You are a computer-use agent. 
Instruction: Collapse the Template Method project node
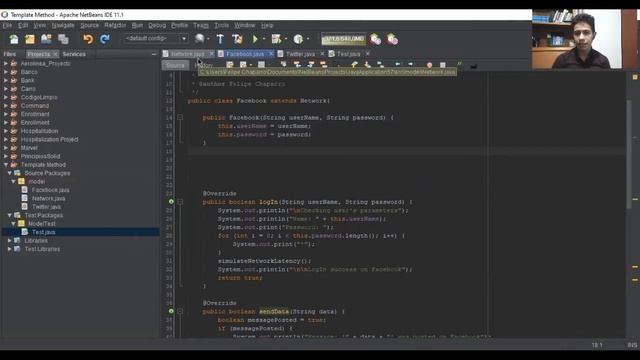[6, 164]
